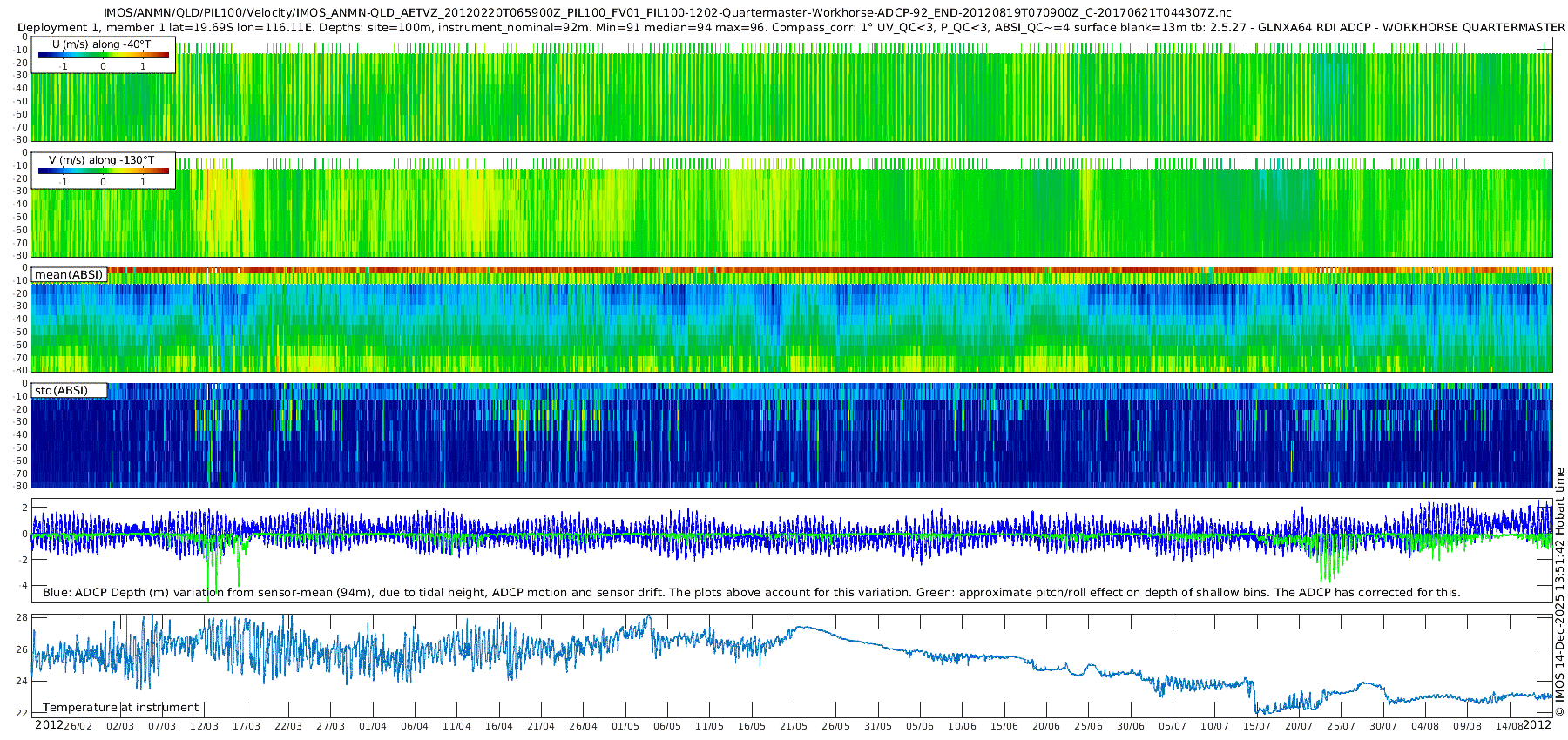Click the IMOS copyright timestamp on right edge
This screenshot has width=1568, height=740.
tap(1559, 592)
